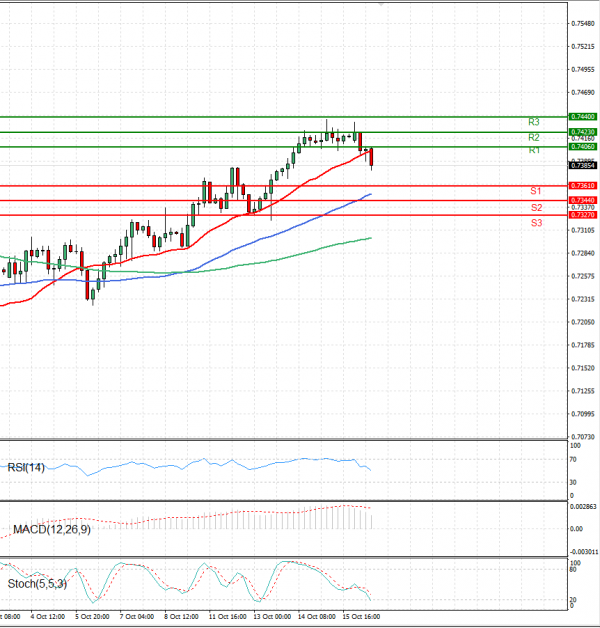Click the RSI(14) indicator label
This screenshot has height=628, width=600.
[26, 467]
